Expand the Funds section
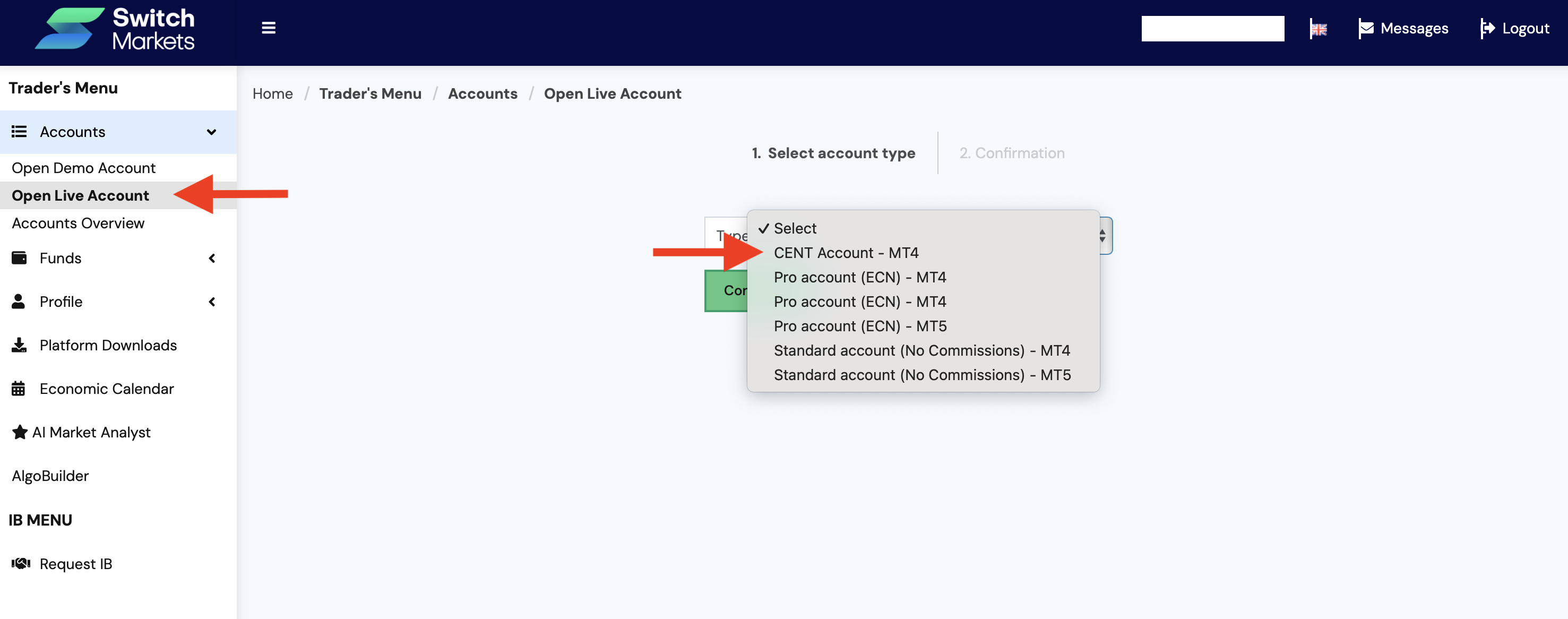This screenshot has width=1568, height=619. click(x=212, y=258)
